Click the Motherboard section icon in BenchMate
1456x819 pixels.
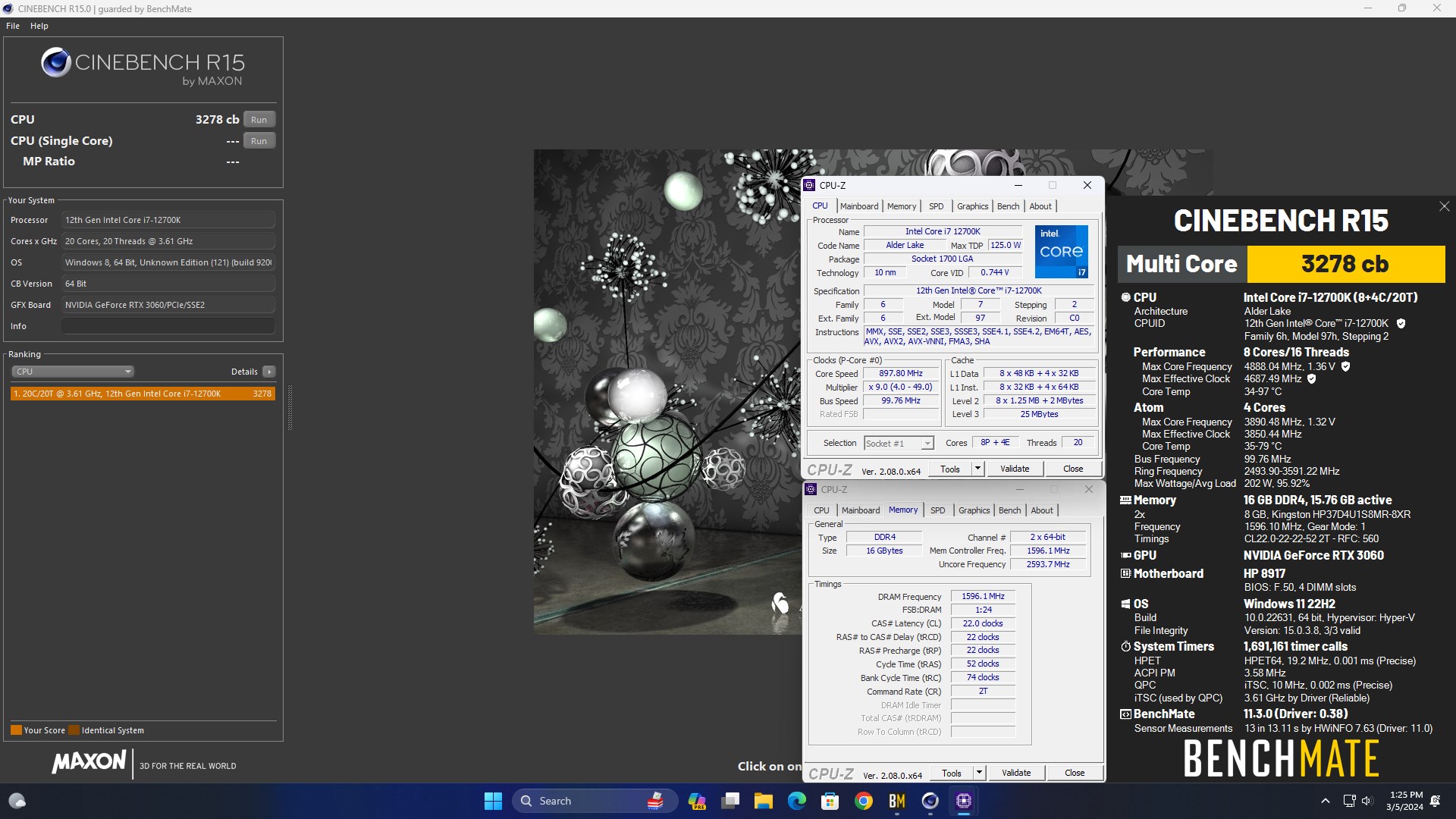(x=1125, y=574)
